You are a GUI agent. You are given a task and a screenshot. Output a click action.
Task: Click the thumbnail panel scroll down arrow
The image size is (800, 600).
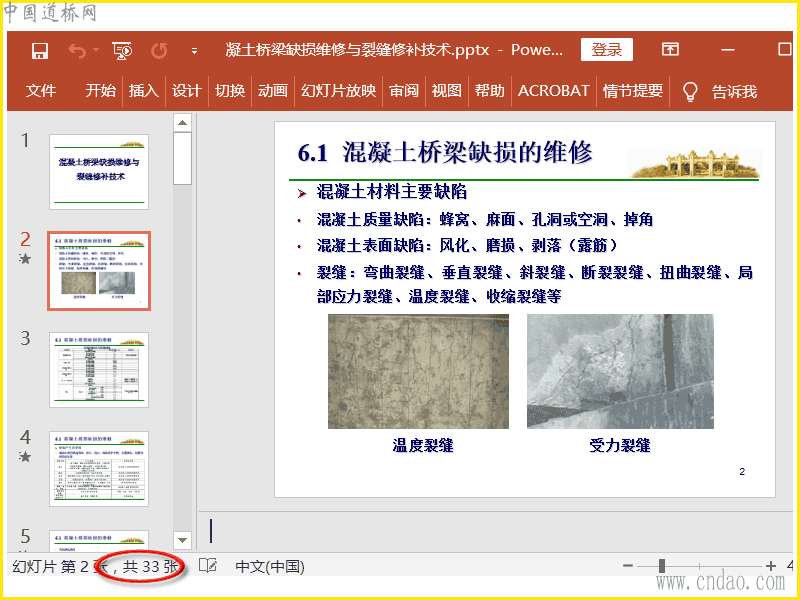pyautogui.click(x=182, y=539)
